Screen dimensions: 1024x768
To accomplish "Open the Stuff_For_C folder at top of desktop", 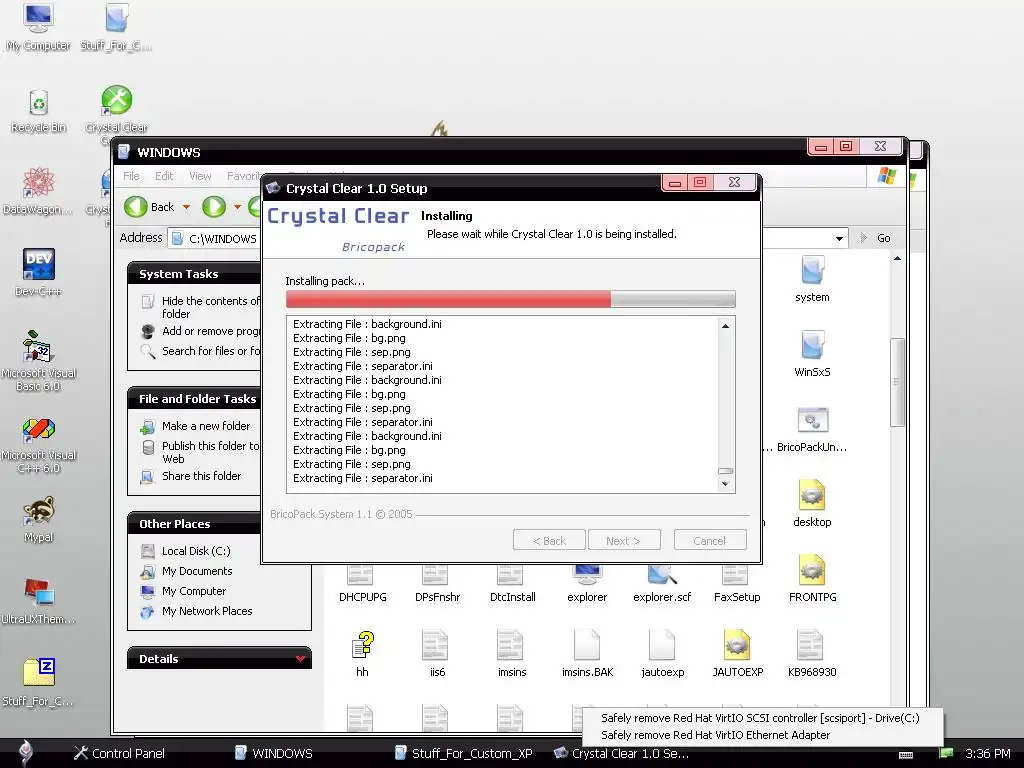I will (116, 26).
